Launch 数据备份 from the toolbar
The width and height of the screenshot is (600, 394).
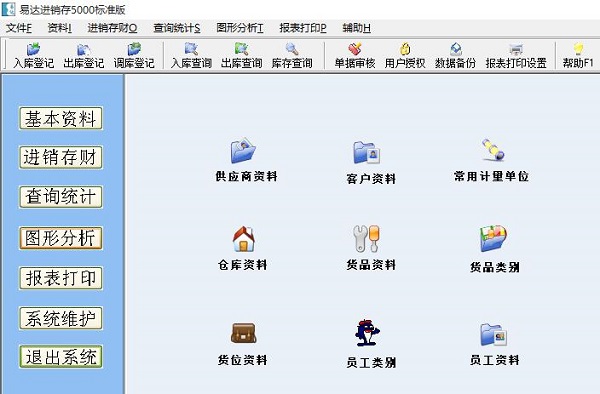coord(455,56)
